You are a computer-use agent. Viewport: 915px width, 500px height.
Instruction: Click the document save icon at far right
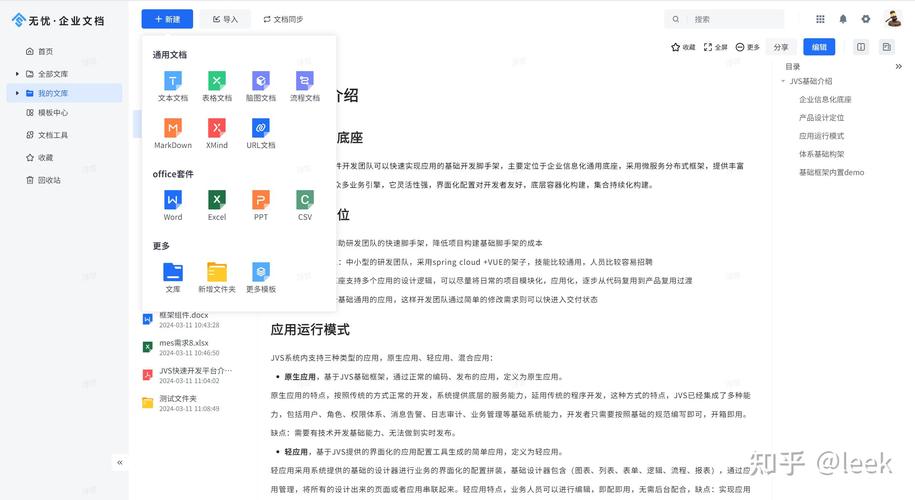(886, 47)
